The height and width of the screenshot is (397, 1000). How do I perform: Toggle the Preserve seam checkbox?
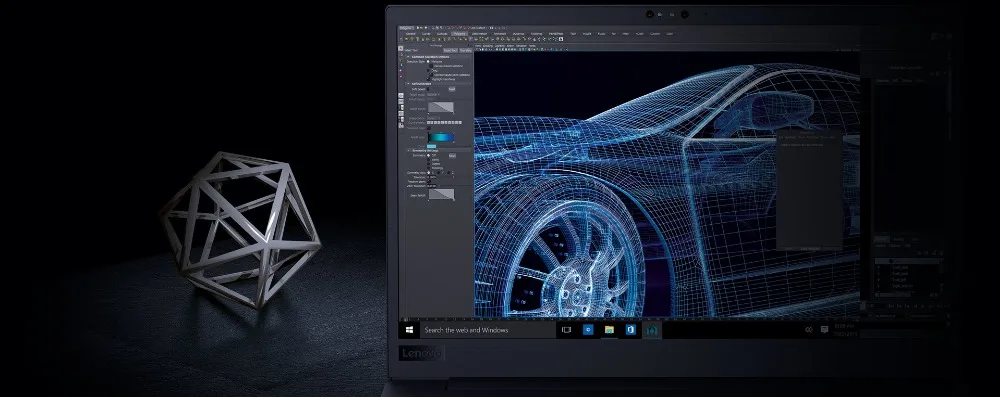pos(429,181)
